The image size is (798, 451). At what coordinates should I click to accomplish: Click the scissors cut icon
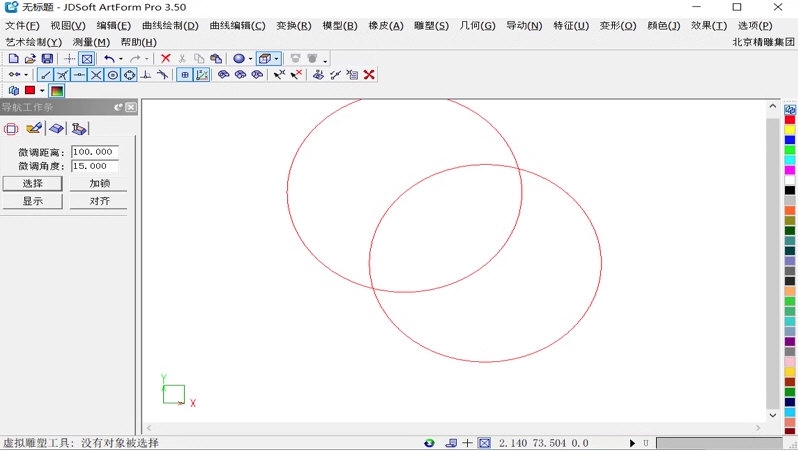click(x=182, y=59)
